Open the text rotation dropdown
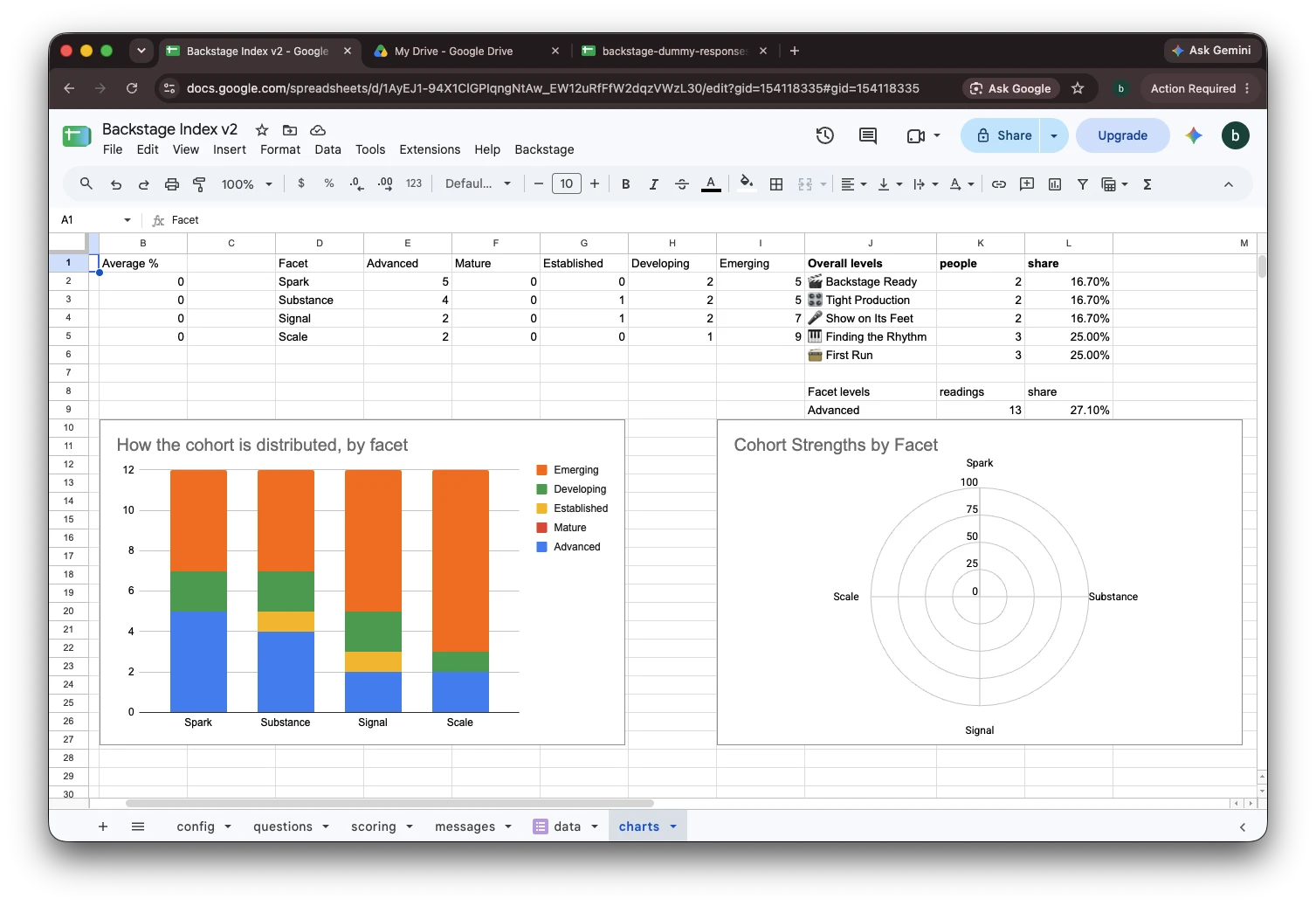 pyautogui.click(x=961, y=183)
